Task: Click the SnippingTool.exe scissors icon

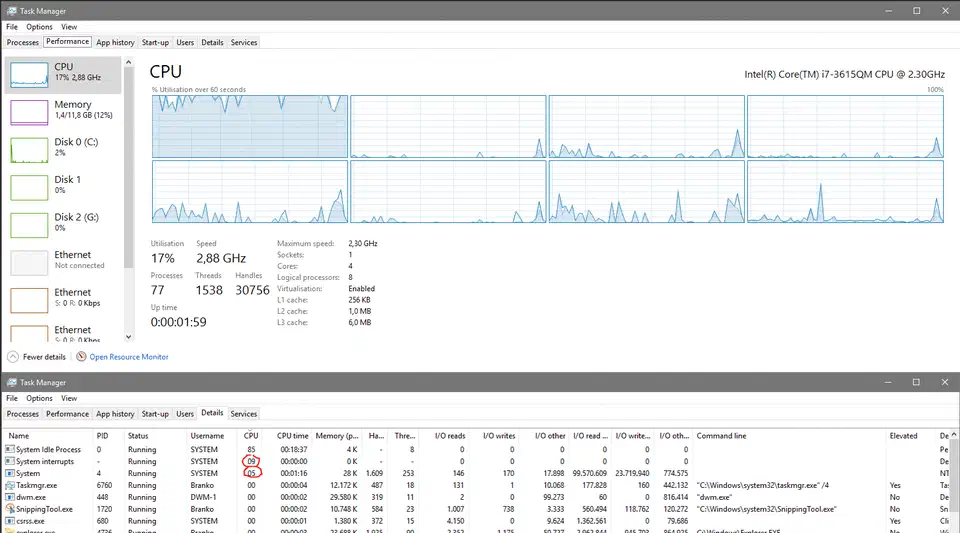Action: tap(10, 509)
